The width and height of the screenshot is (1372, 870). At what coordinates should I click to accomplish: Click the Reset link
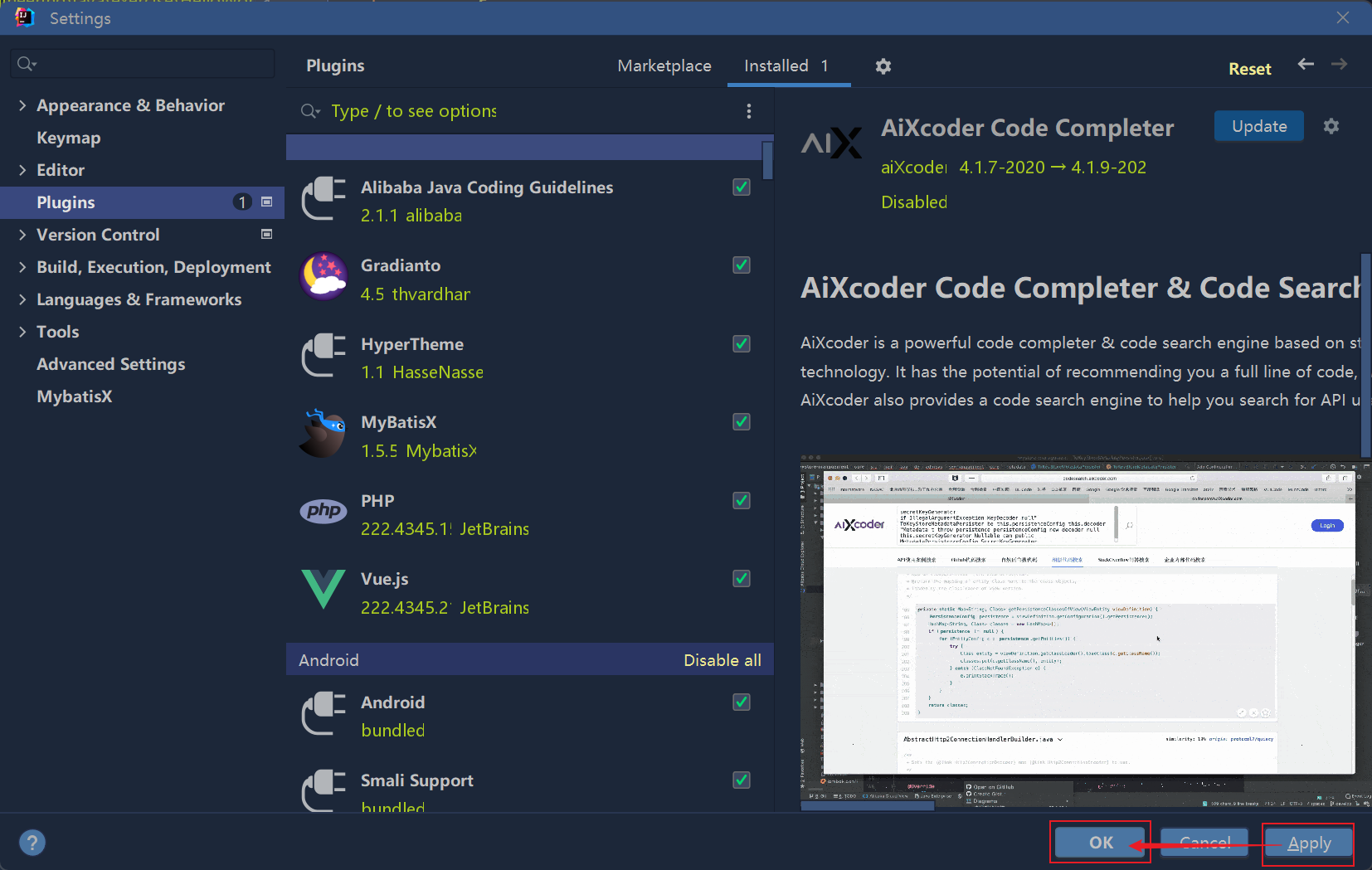coord(1249,69)
